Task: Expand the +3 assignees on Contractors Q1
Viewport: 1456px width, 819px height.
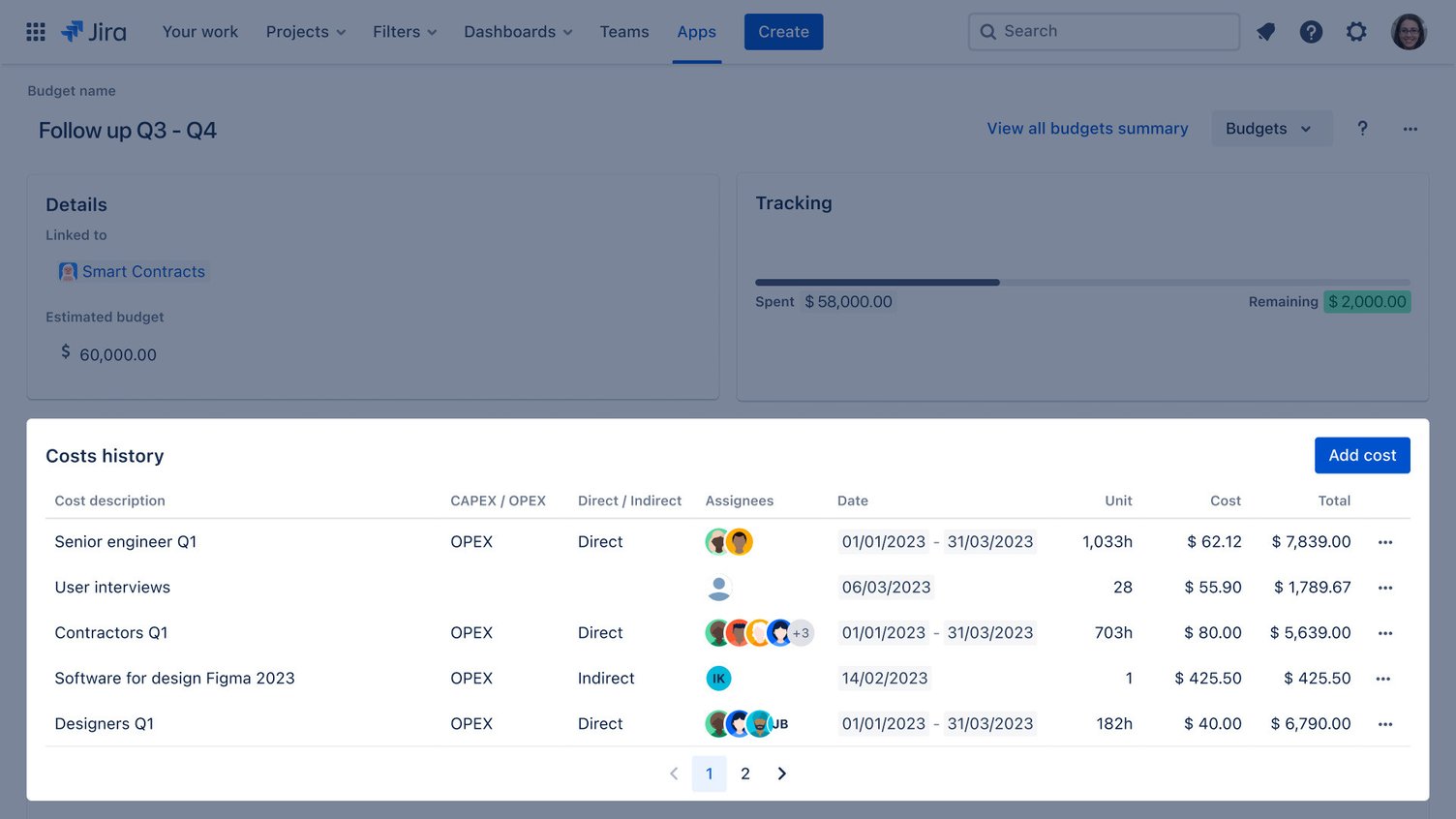Action: coord(802,632)
